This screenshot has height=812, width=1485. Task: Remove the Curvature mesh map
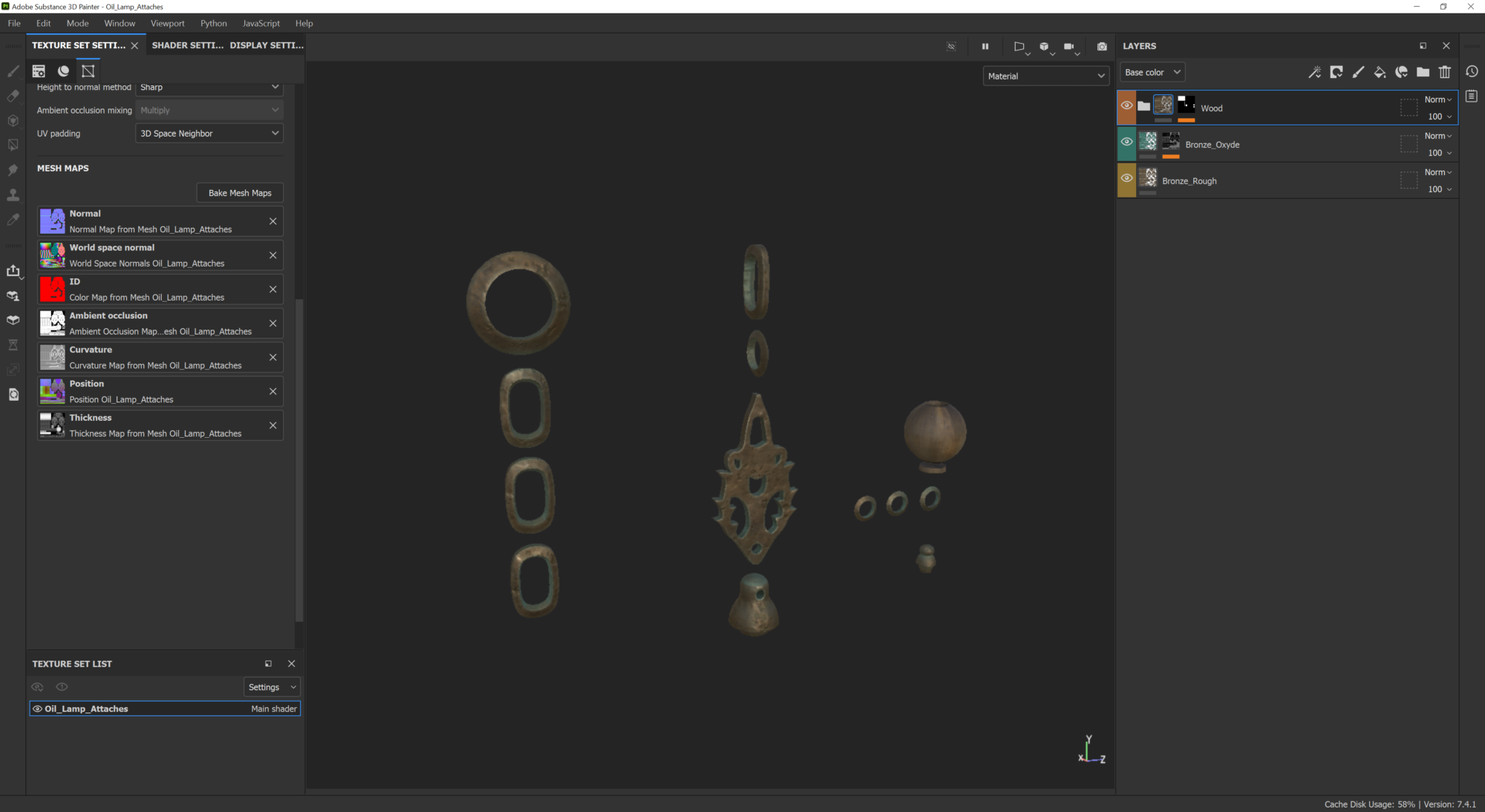(272, 357)
